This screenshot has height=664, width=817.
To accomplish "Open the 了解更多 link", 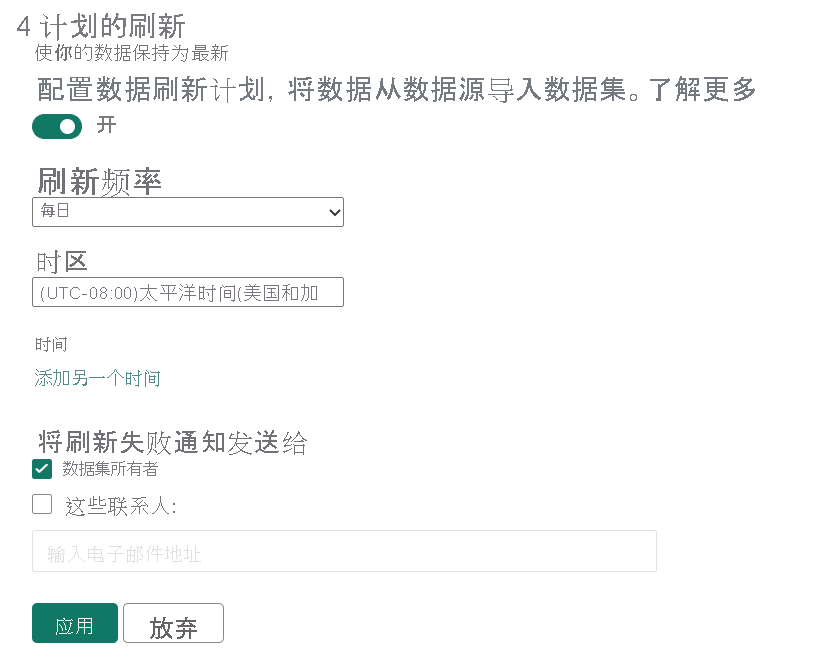I will 702,90.
